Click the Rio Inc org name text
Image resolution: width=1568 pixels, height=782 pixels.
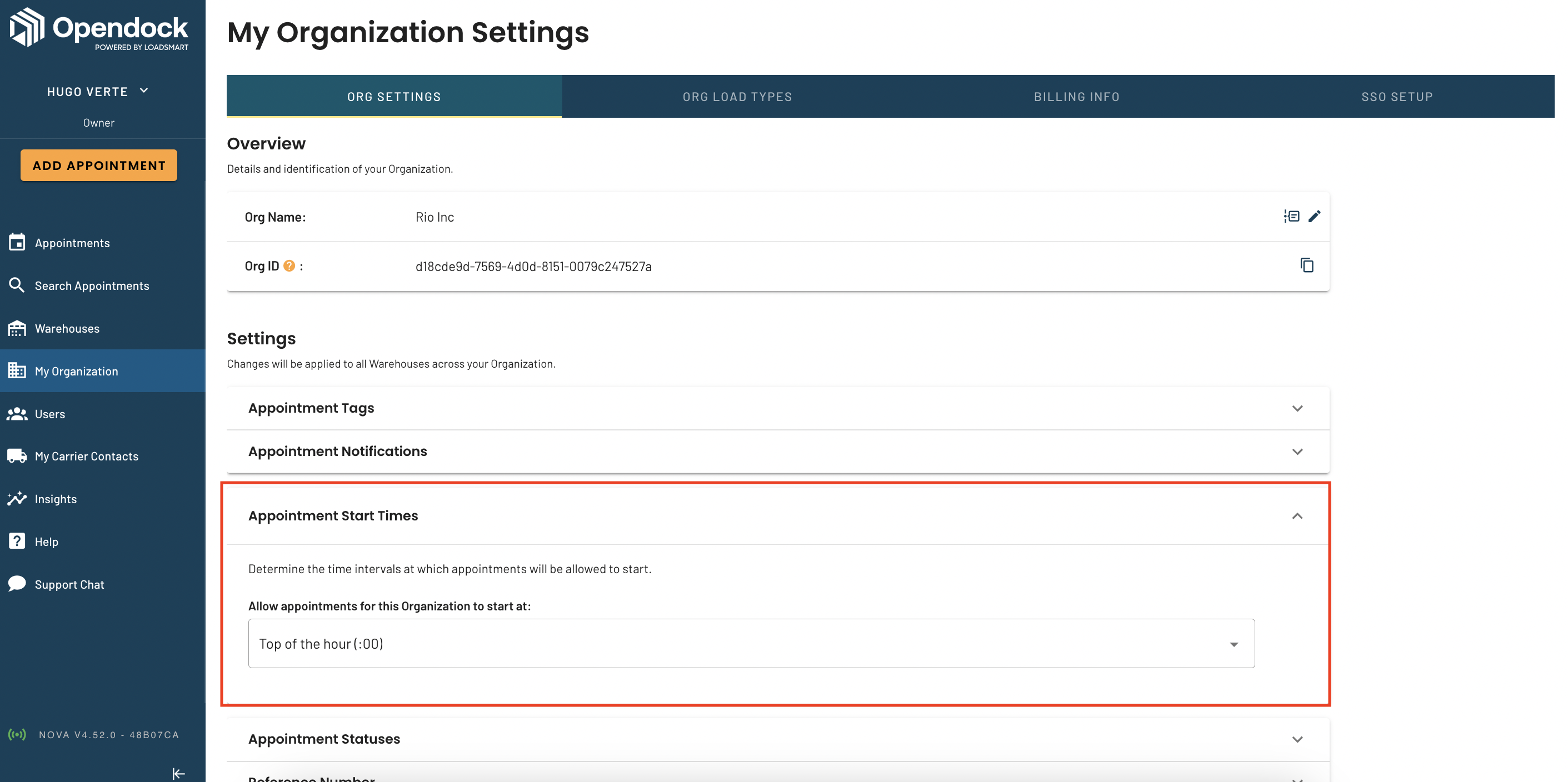tap(435, 217)
